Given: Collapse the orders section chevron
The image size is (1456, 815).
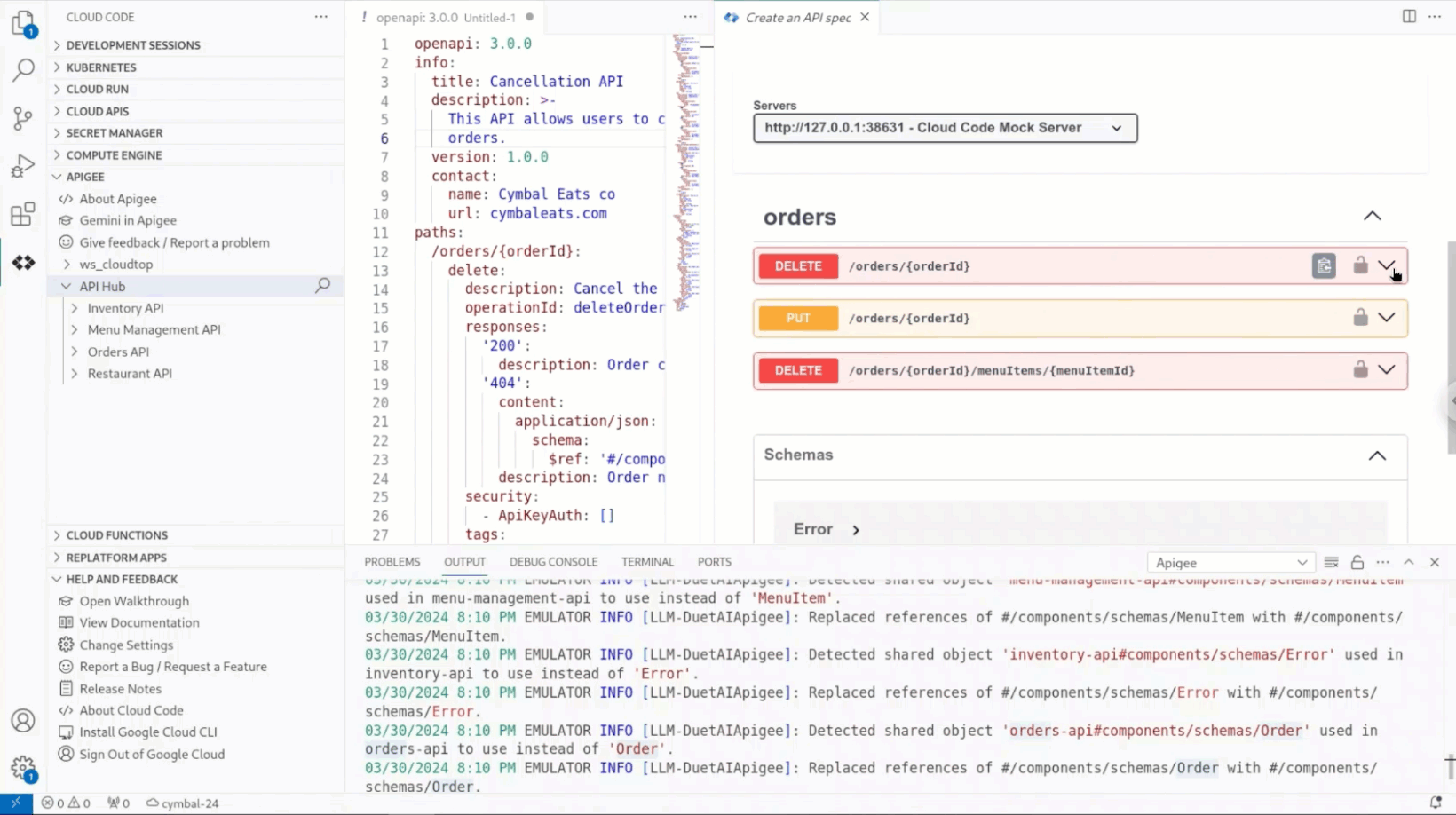Looking at the screenshot, I should click(x=1373, y=216).
